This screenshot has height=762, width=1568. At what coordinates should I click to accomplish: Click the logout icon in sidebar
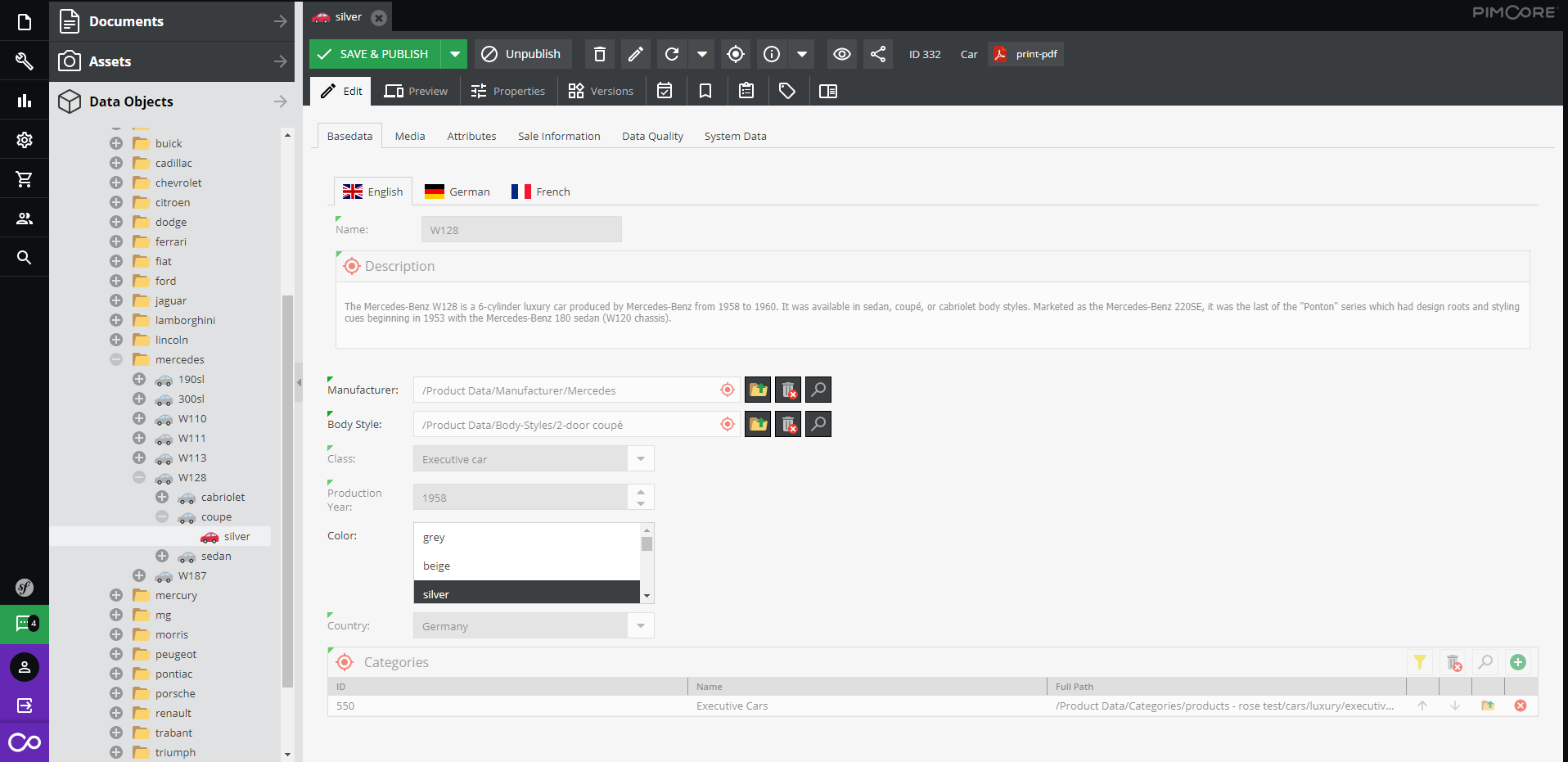[25, 705]
